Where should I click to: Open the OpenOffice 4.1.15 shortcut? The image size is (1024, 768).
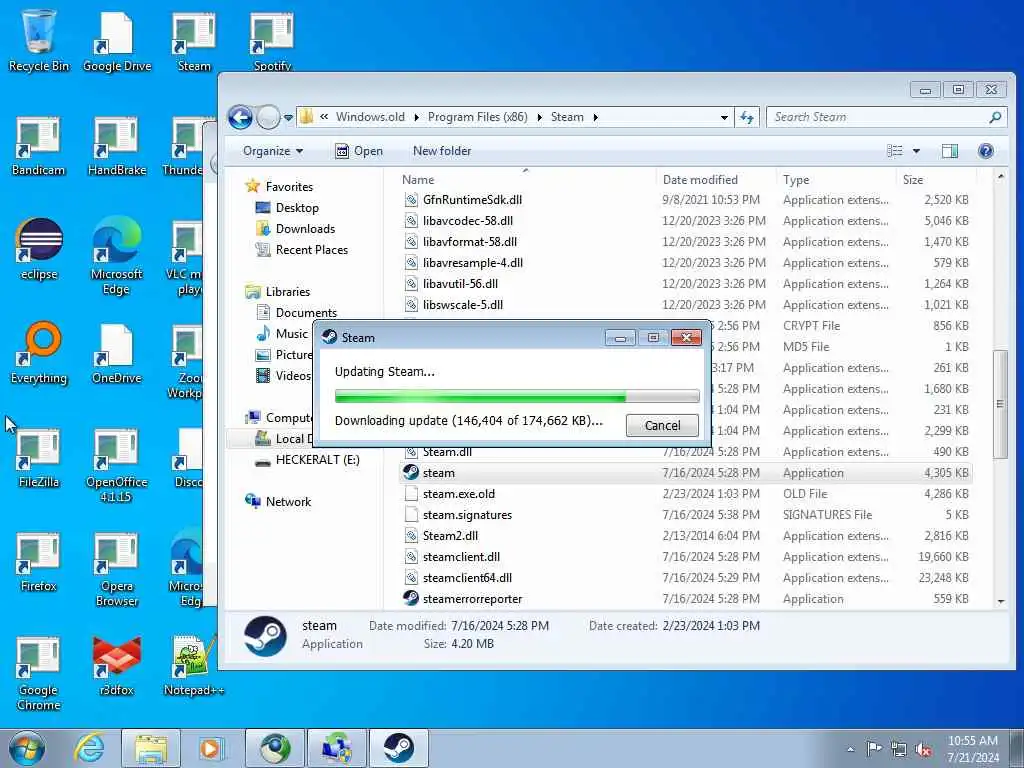pyautogui.click(x=117, y=465)
